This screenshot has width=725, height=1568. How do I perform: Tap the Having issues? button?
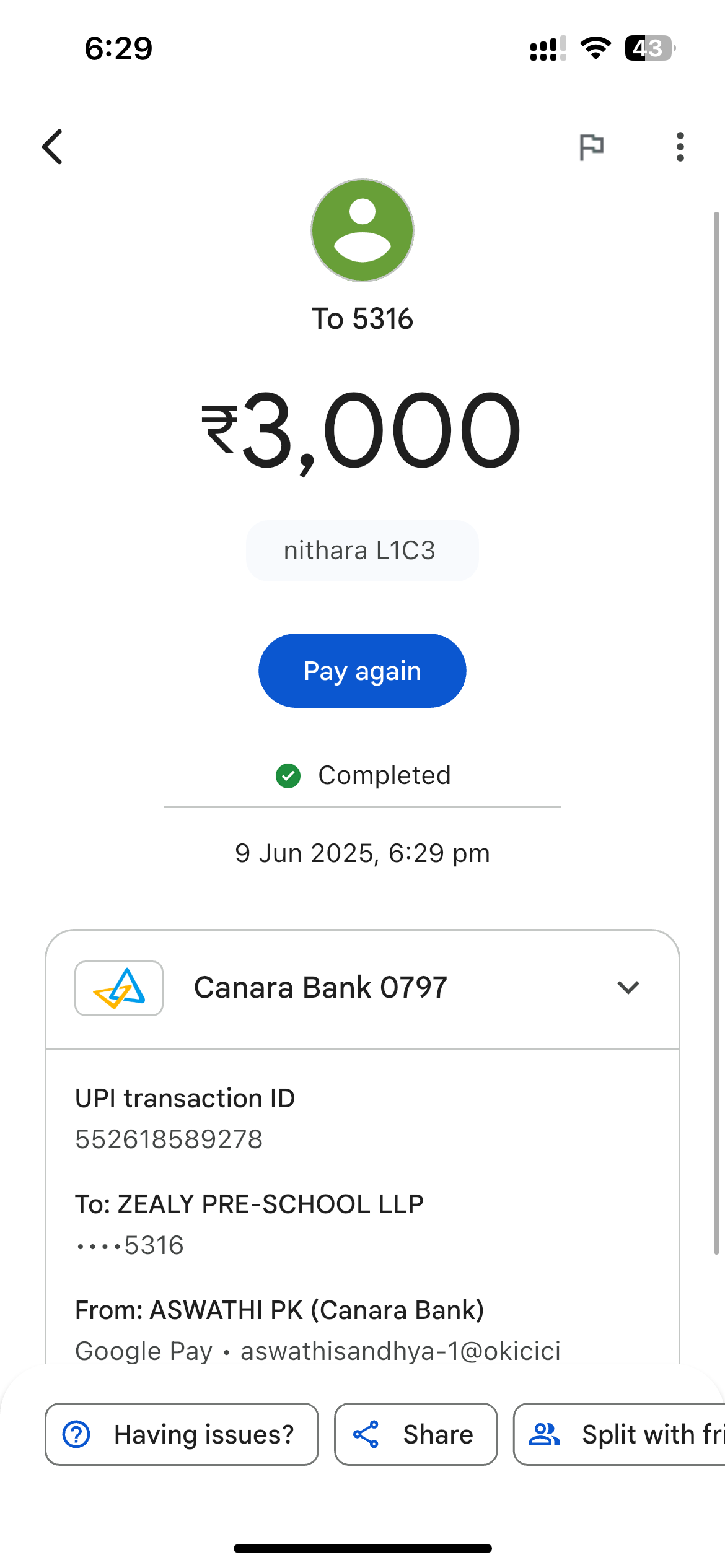pos(182,1434)
